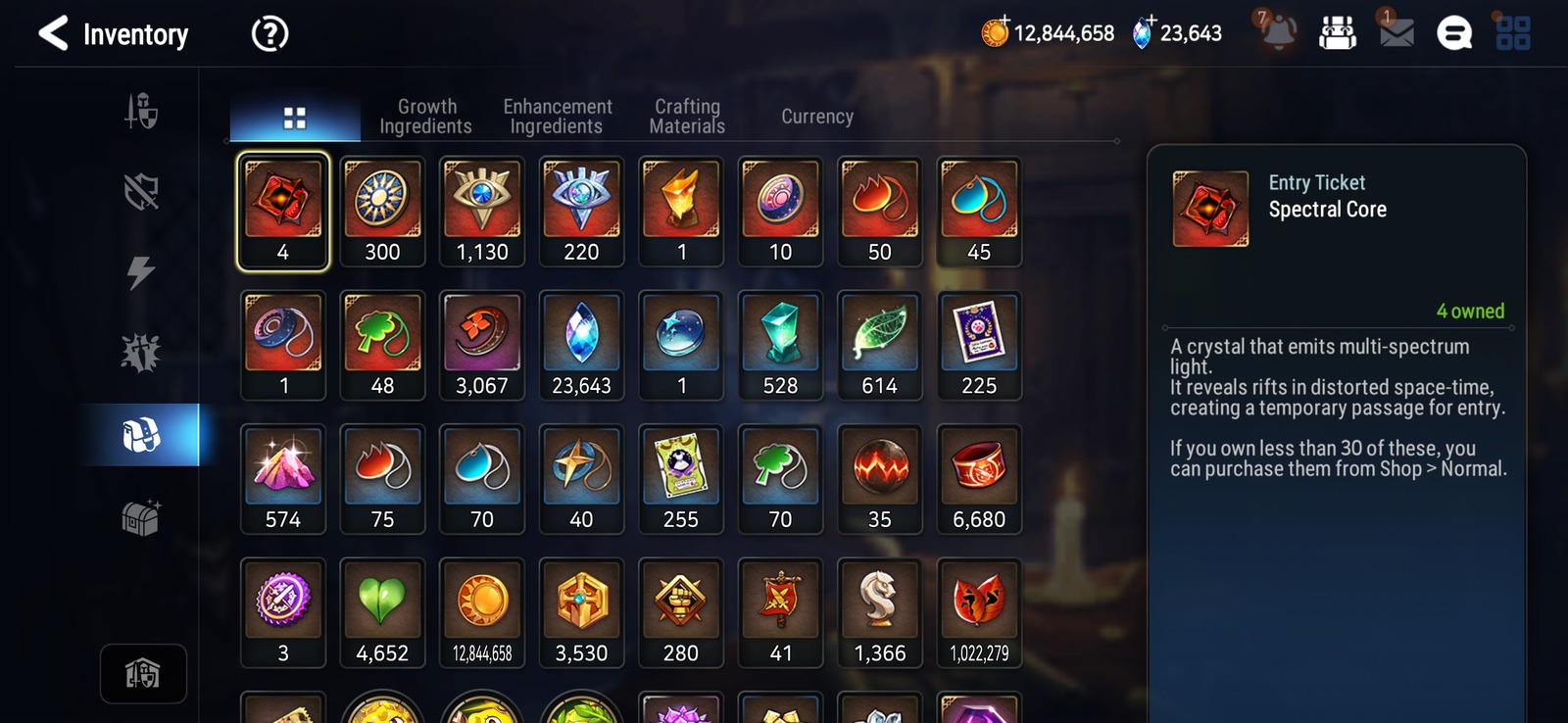The width and height of the screenshot is (1568, 723).
Task: Open the mail envelope icon
Action: click(x=1396, y=33)
